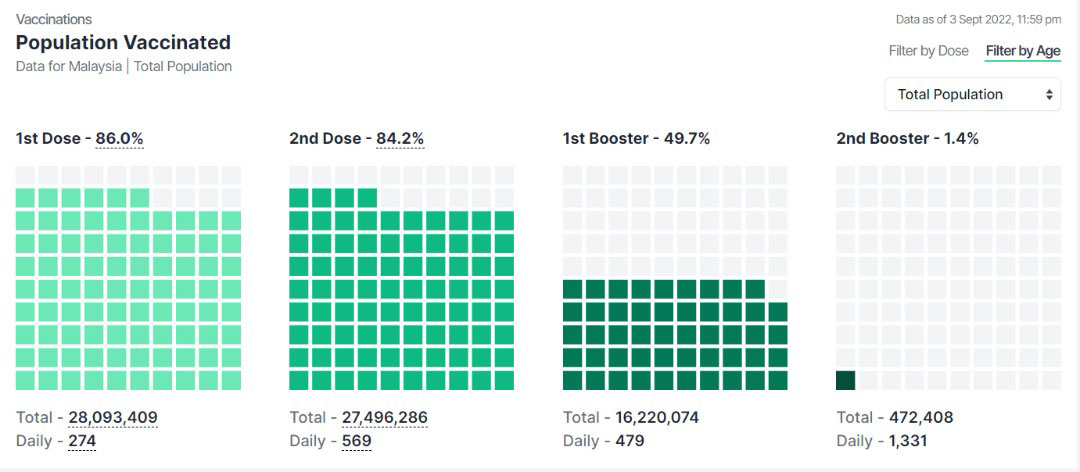Screen dimensions: 1080x472
Task: Click the Vaccinations section label
Action: [x=54, y=19]
